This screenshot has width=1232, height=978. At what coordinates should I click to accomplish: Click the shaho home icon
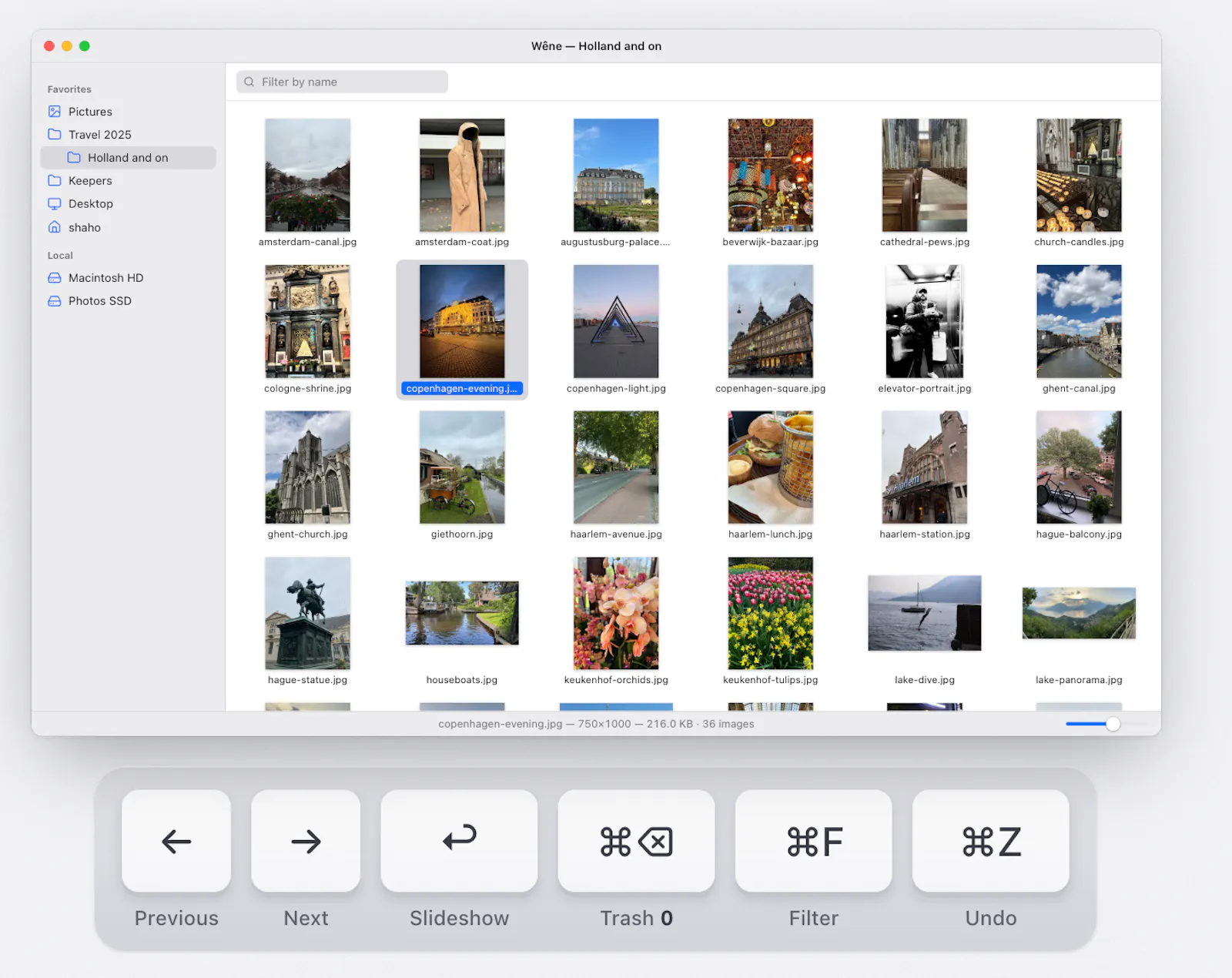pyautogui.click(x=55, y=227)
